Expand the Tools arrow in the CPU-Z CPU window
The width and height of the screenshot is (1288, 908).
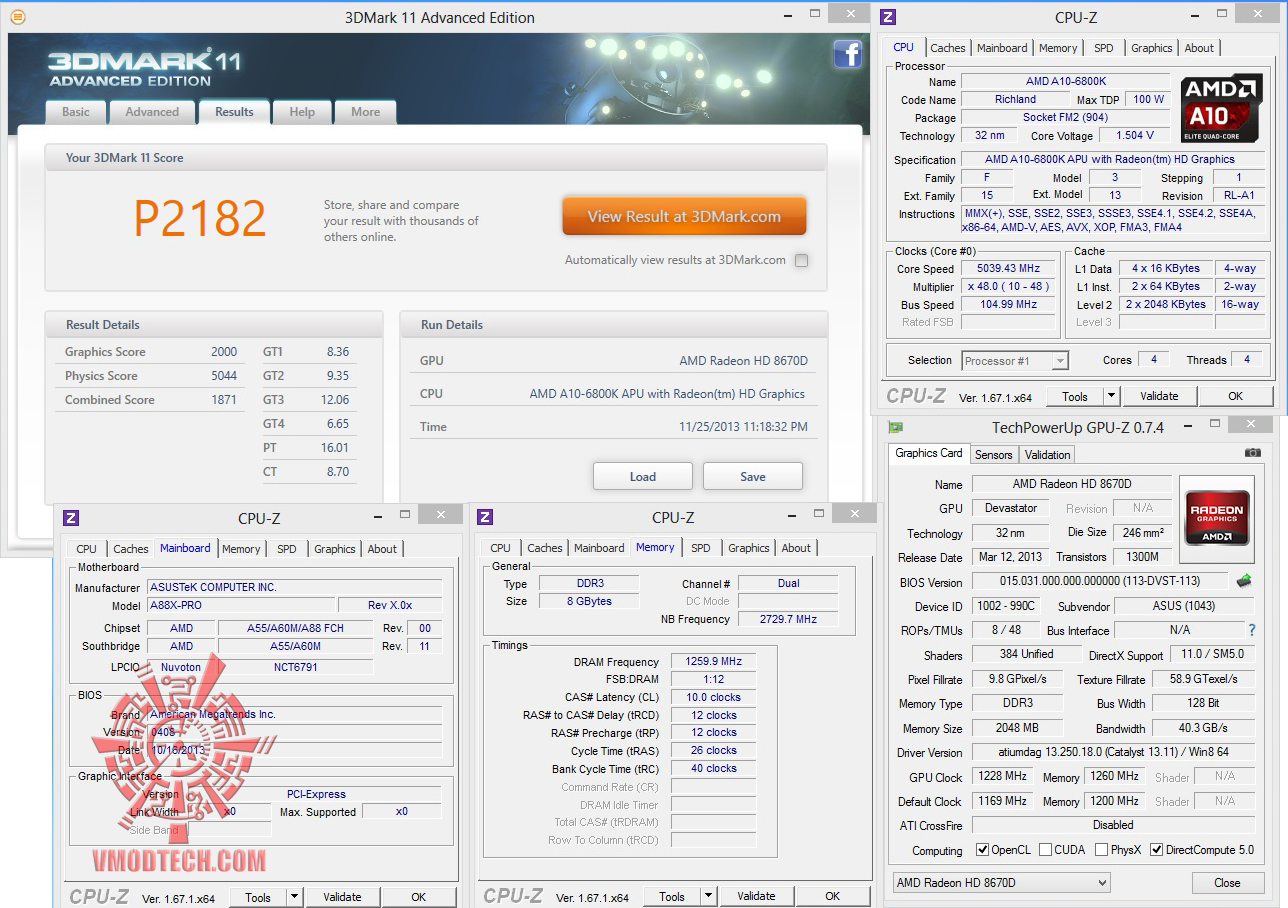click(x=1111, y=396)
